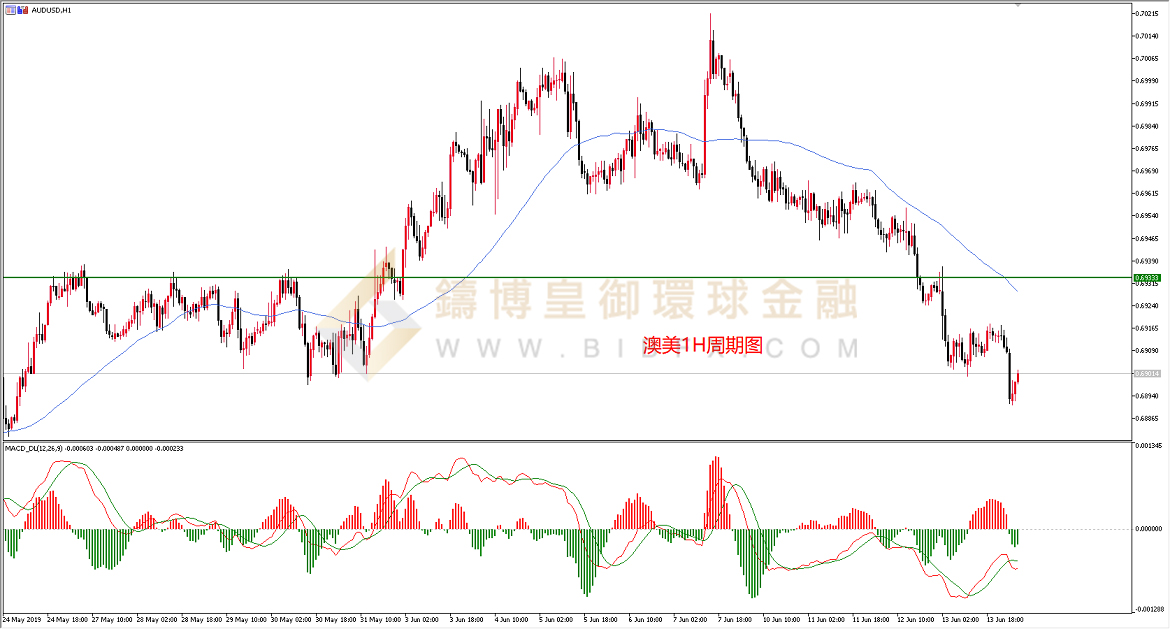Click the chart window icon beside AUDUSD

pos(9,10)
